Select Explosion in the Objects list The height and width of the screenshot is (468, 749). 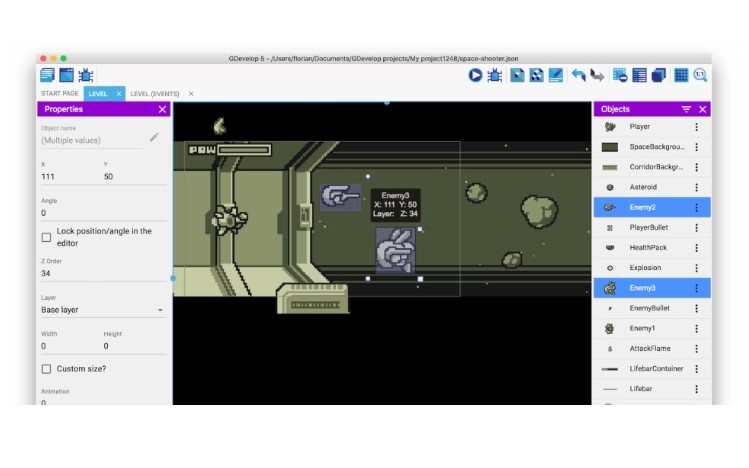(x=652, y=268)
